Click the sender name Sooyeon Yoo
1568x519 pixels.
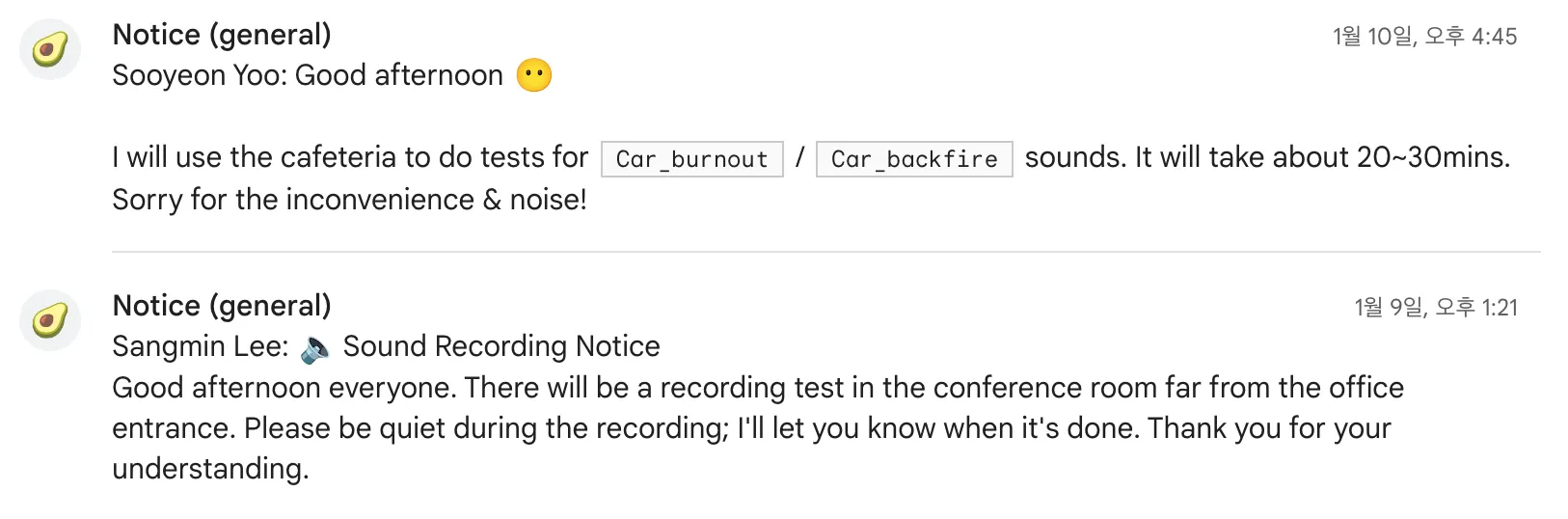click(x=199, y=75)
